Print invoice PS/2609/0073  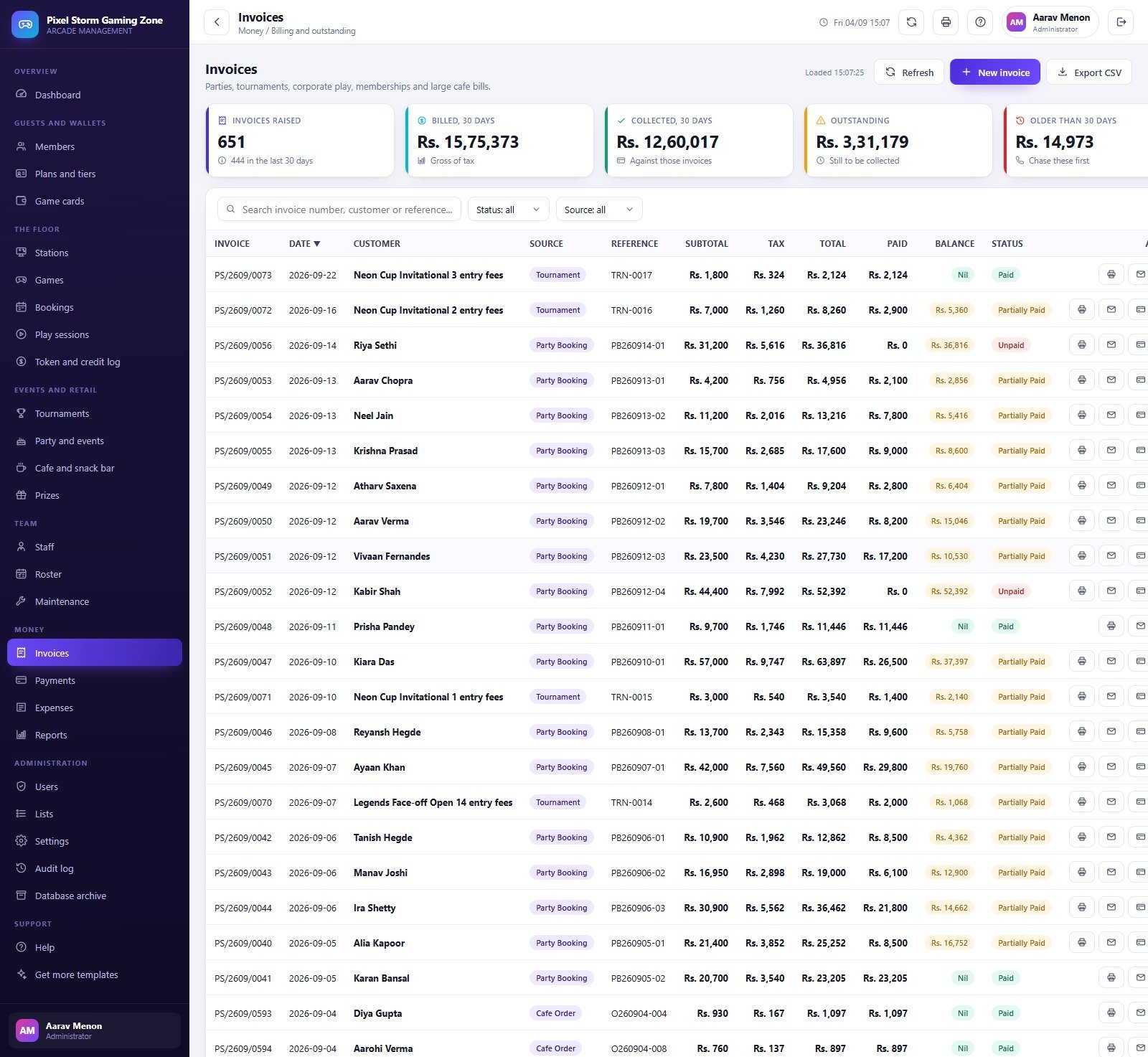[1111, 275]
